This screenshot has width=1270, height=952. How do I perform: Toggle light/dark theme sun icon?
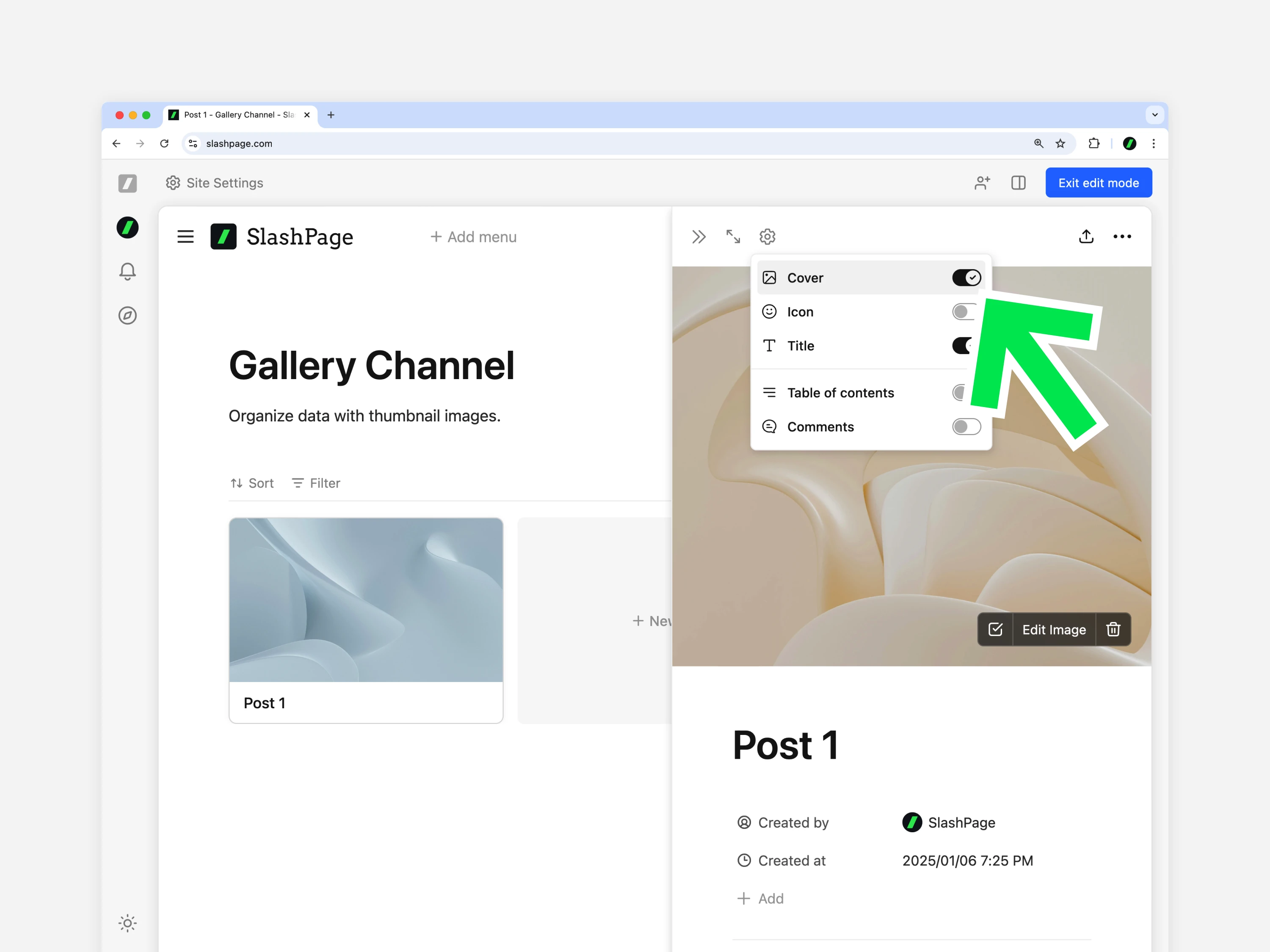(127, 923)
